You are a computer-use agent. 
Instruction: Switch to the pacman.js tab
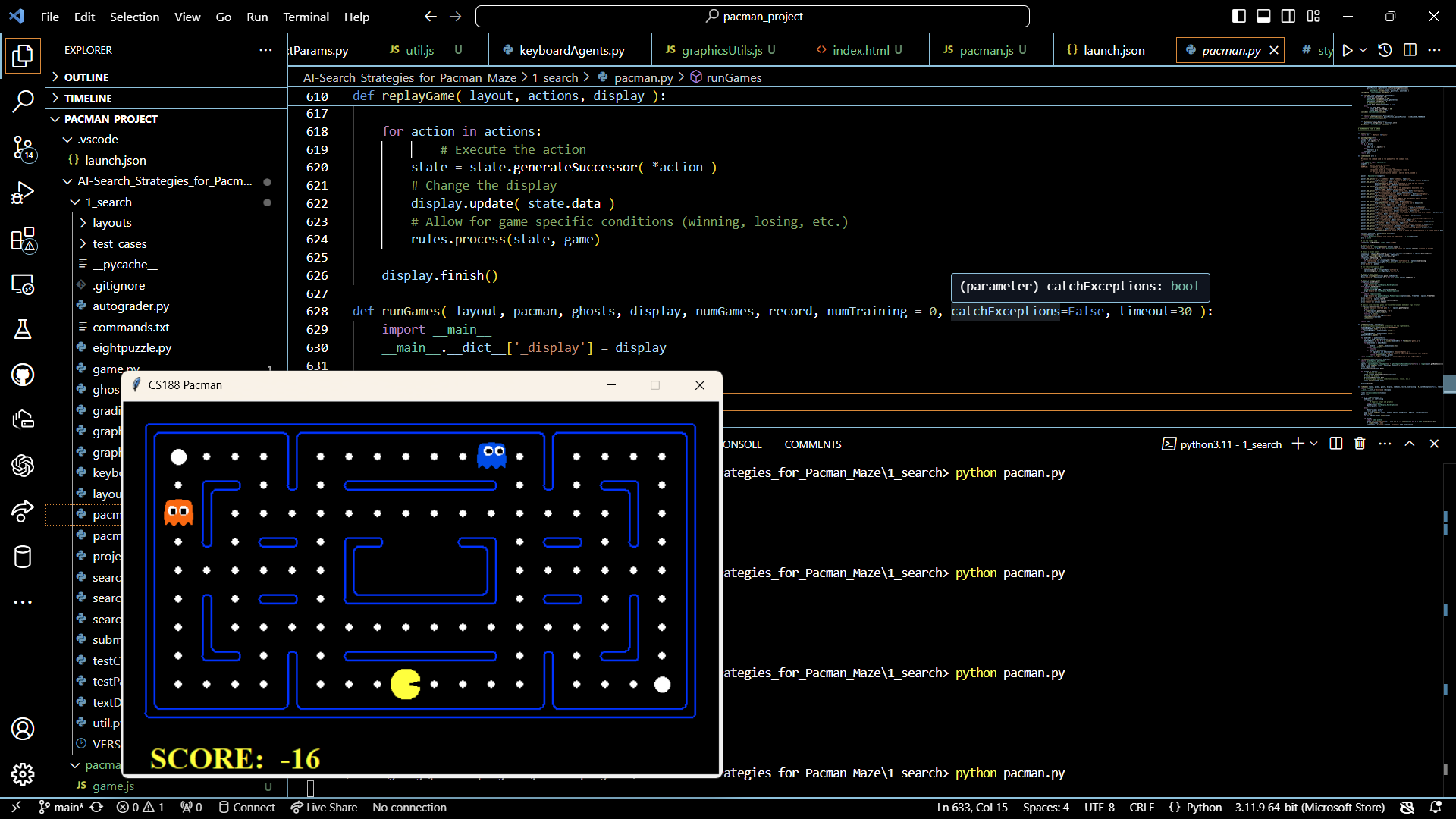click(986, 50)
